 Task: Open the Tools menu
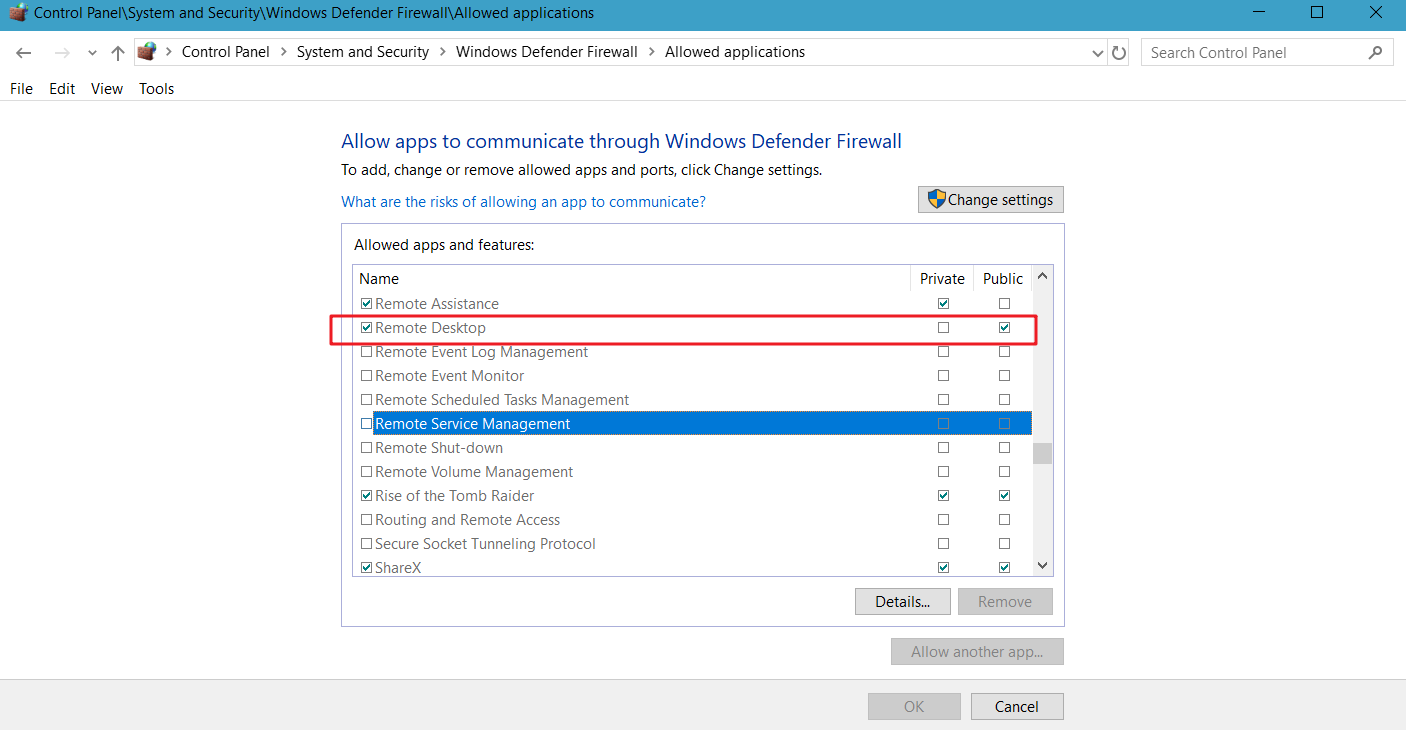tap(156, 89)
